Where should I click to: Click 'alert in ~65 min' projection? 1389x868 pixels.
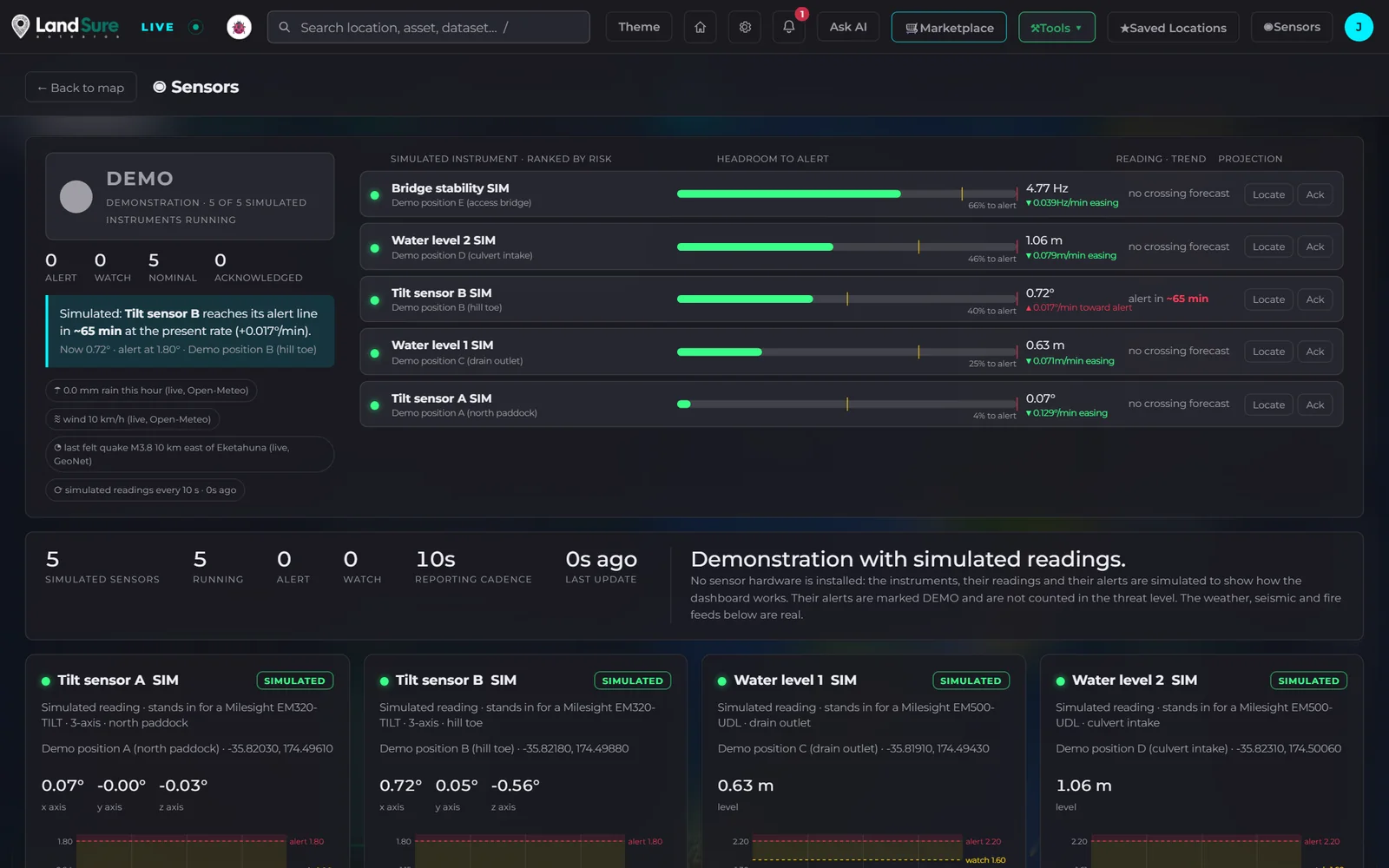coord(1168,299)
